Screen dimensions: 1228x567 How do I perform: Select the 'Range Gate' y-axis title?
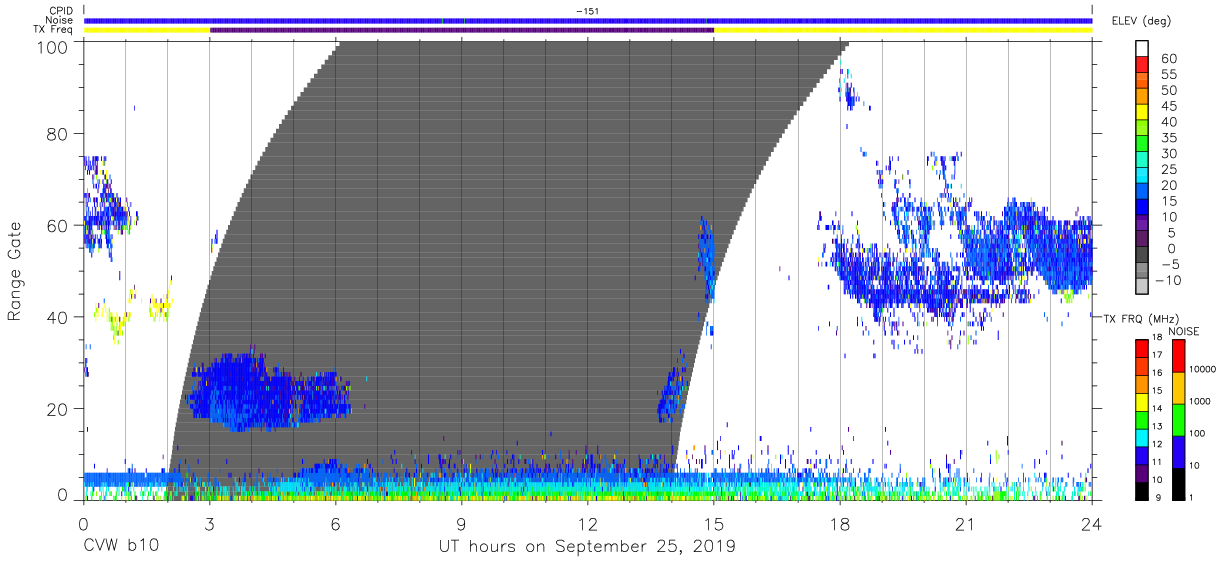[x=15, y=272]
